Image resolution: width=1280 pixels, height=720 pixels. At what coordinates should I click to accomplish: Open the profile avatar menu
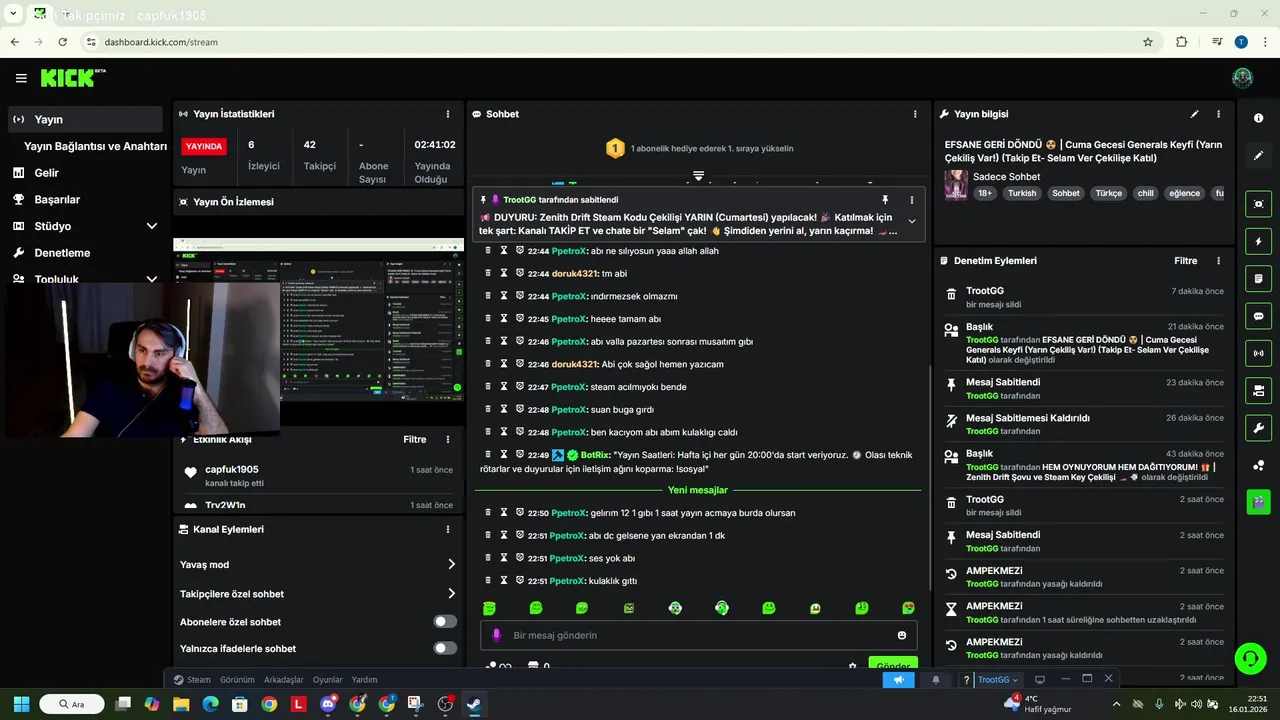tap(1242, 78)
